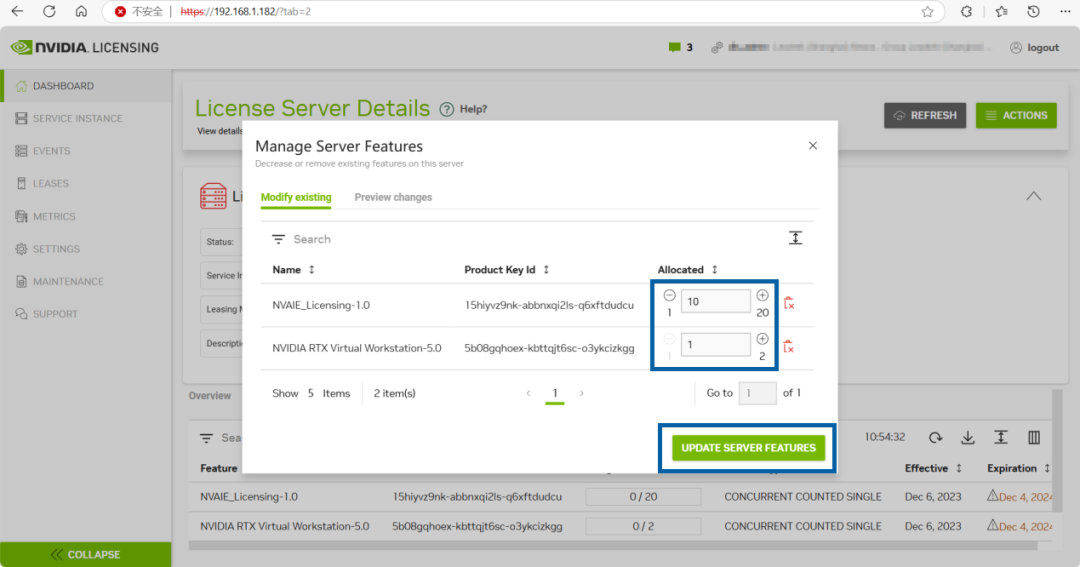The height and width of the screenshot is (567, 1080).
Task: Open Service Instance in sidebar
Action: pyautogui.click(x=77, y=118)
